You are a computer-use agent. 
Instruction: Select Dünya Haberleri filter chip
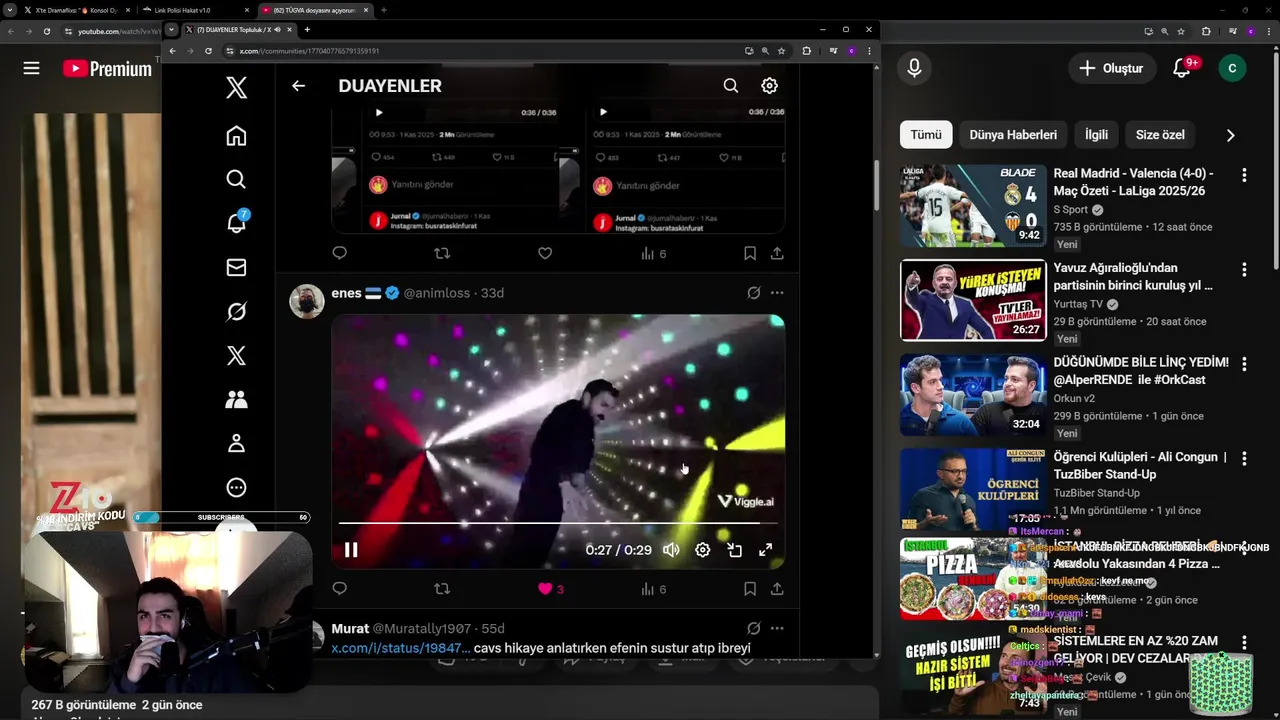pos(1013,135)
